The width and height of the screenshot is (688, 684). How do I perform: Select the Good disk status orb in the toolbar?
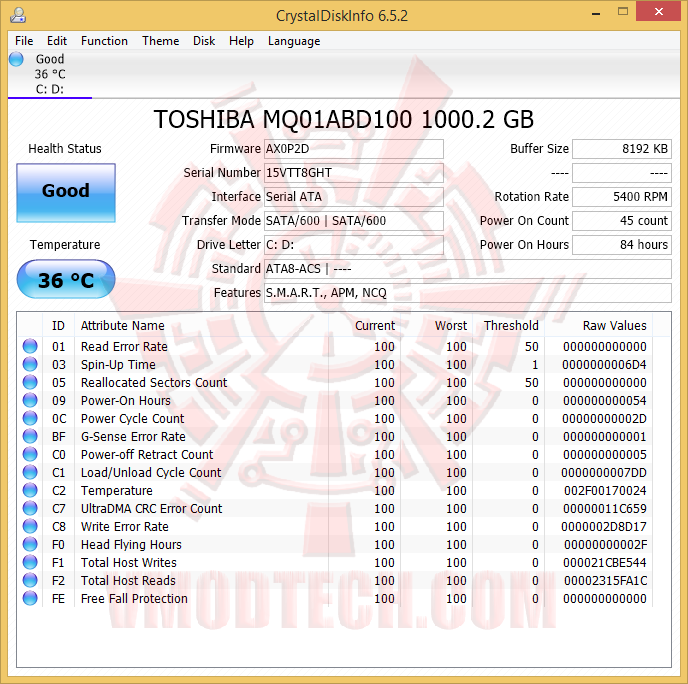tap(16, 59)
